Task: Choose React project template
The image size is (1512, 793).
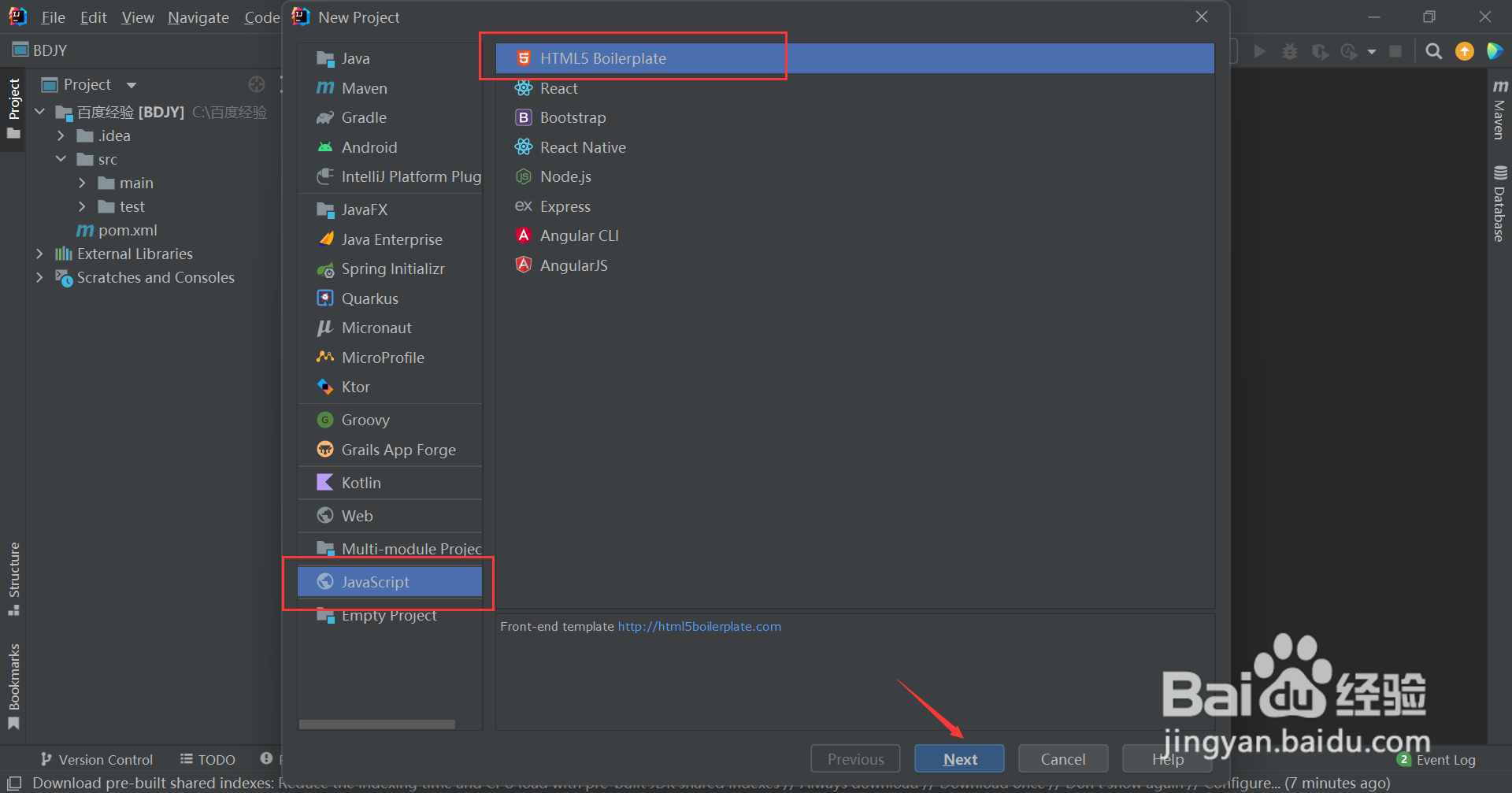Action: tap(854, 88)
